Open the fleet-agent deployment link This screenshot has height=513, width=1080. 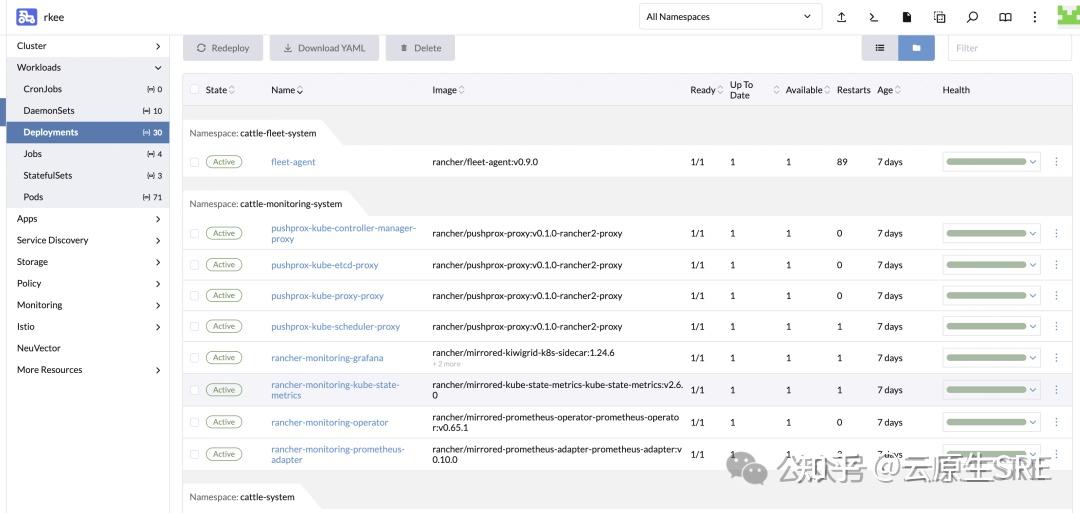pos(293,162)
